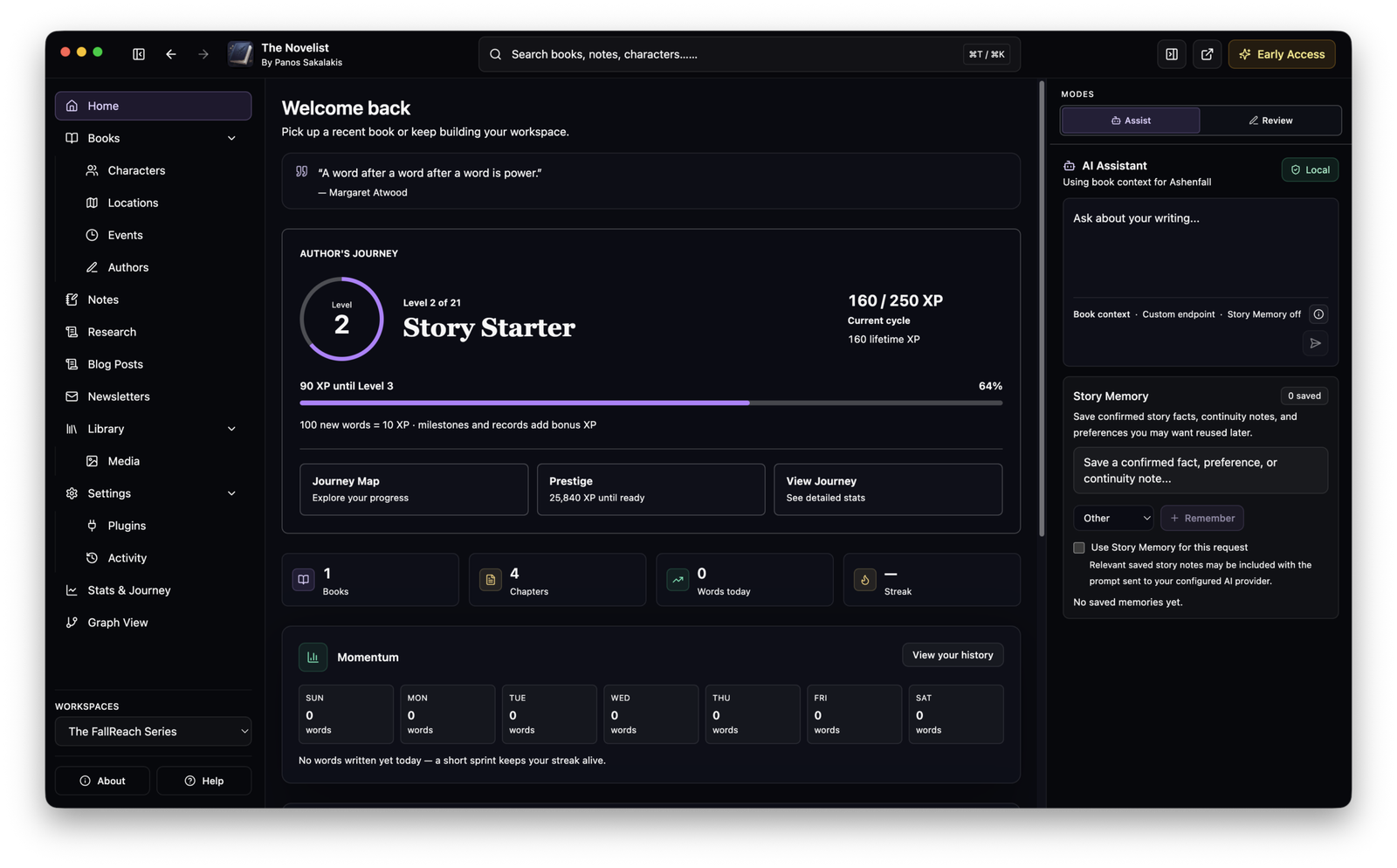Open the Other category dropdown
This screenshot has height=868, width=1397.
1113,518
